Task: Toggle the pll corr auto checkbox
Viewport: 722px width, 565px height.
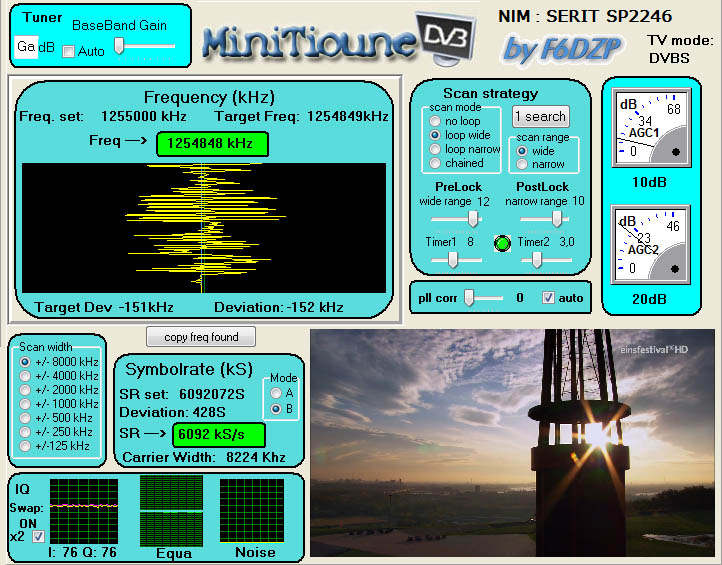Action: (x=547, y=298)
